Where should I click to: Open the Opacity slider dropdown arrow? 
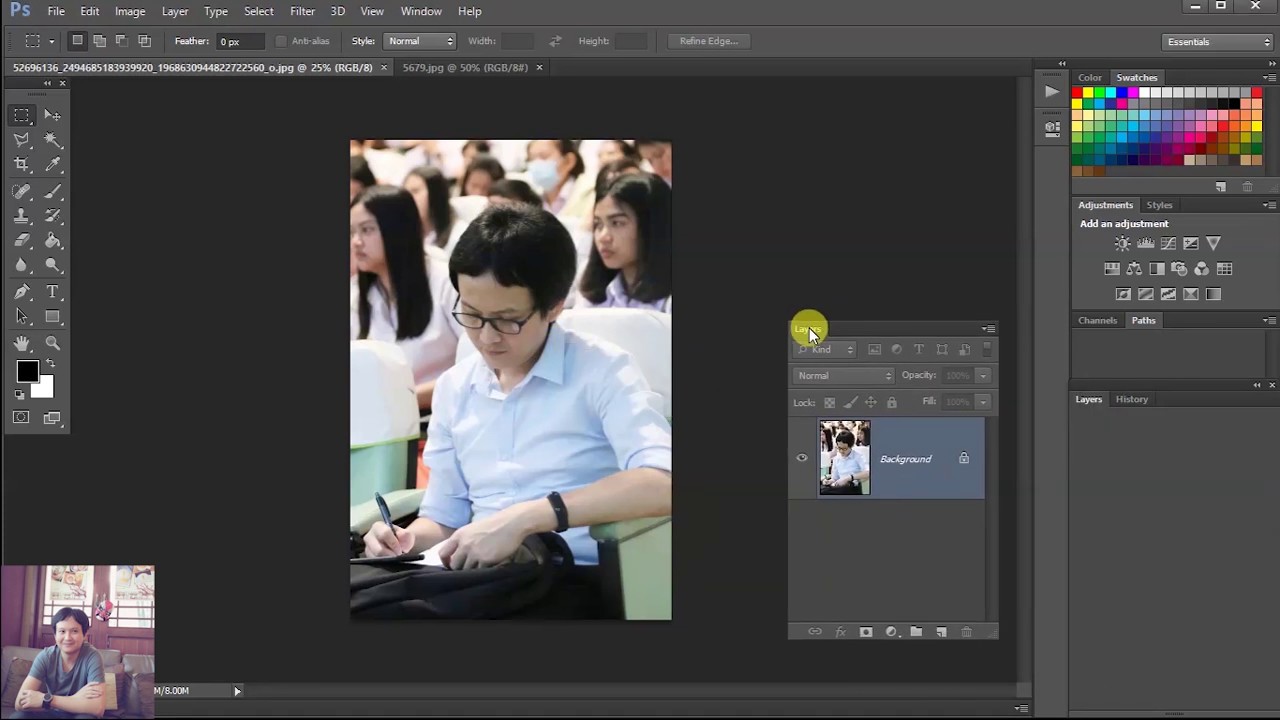[x=983, y=375]
